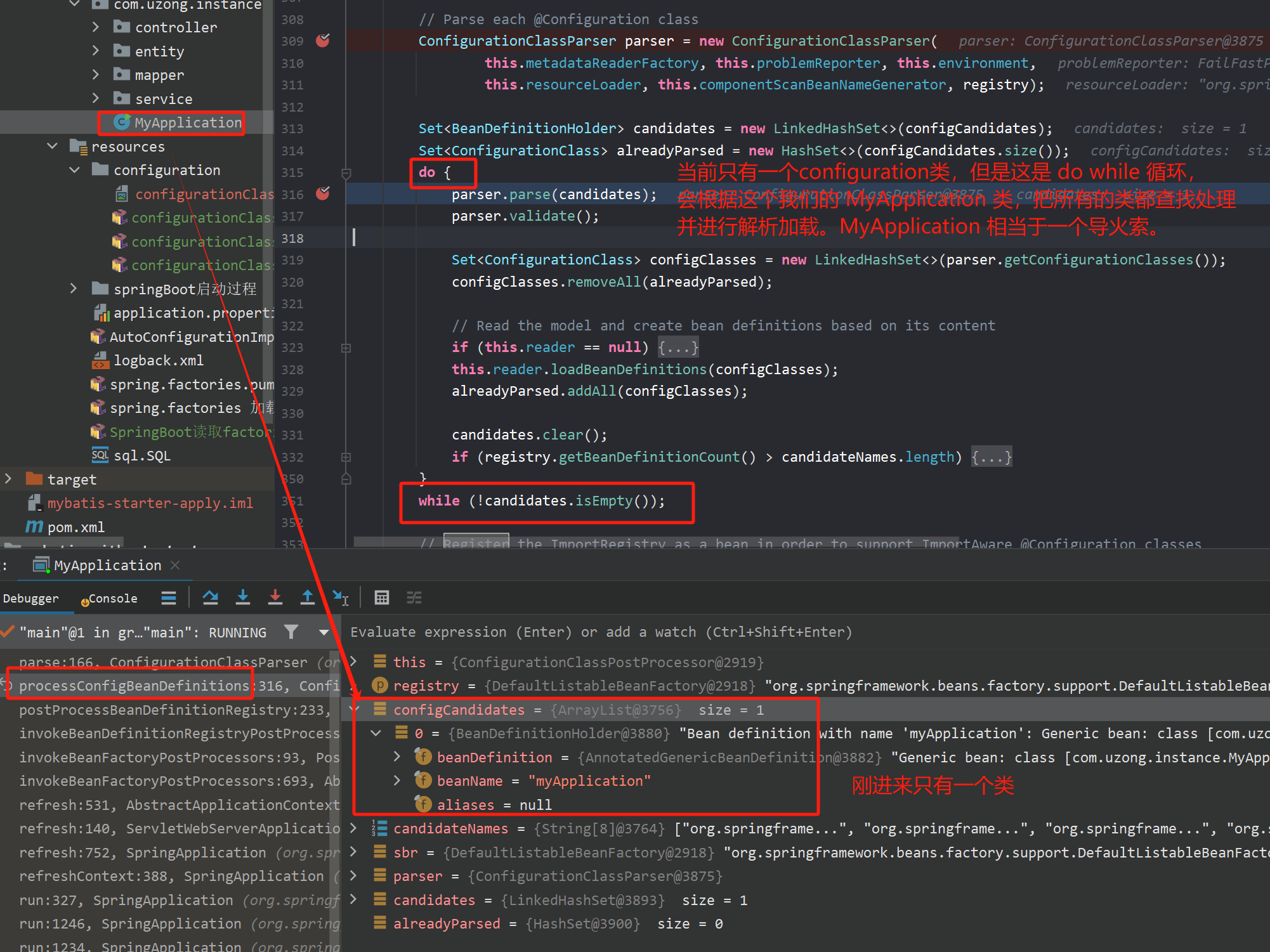Switch to the Debugger tab
This screenshot has width=1270, height=952.
(x=30, y=598)
